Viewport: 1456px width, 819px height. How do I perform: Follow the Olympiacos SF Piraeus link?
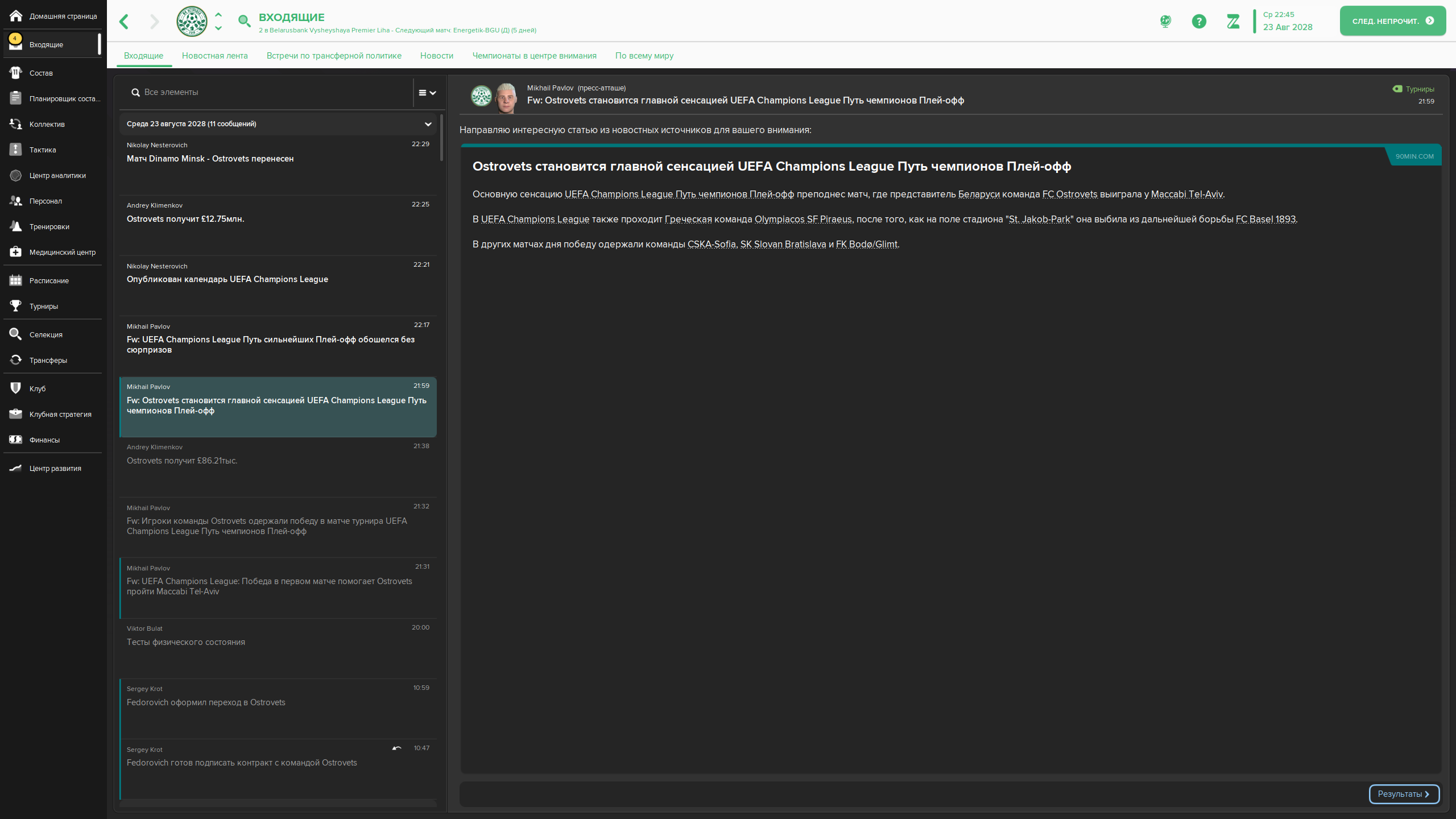tap(803, 220)
